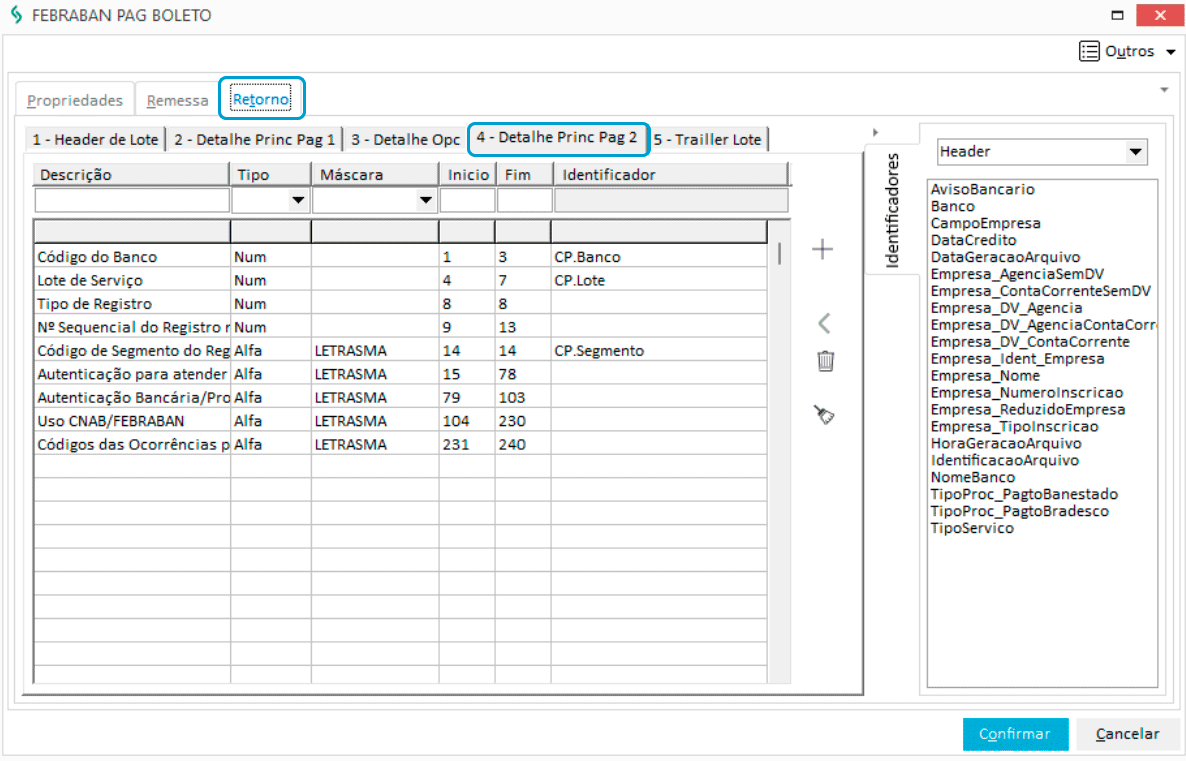Select the Retorno tab
This screenshot has width=1186, height=761.
(x=261, y=99)
